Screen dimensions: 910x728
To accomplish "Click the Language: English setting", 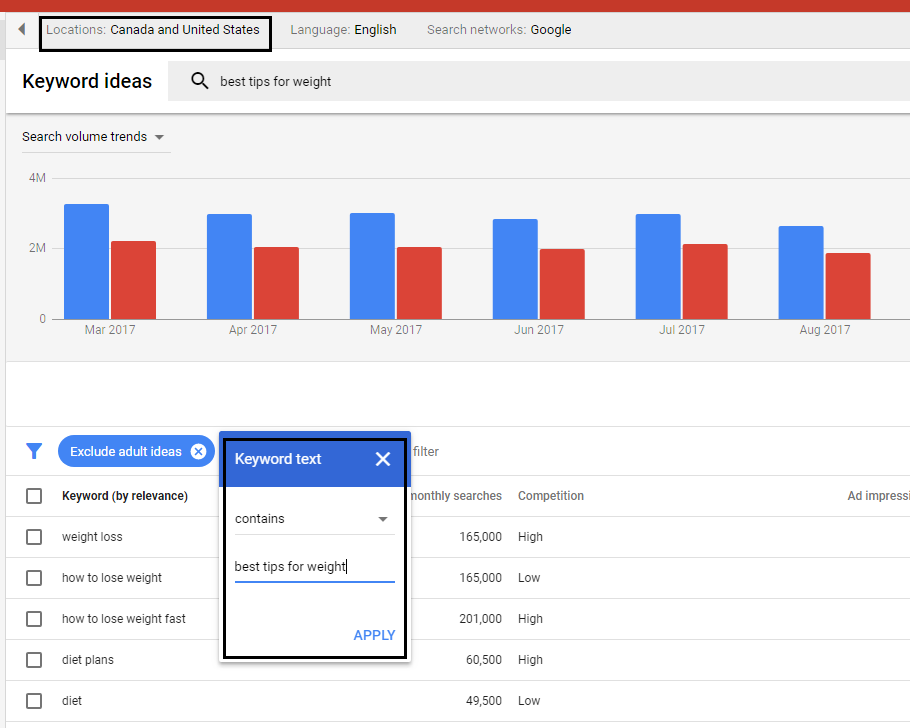I will pyautogui.click(x=343, y=30).
